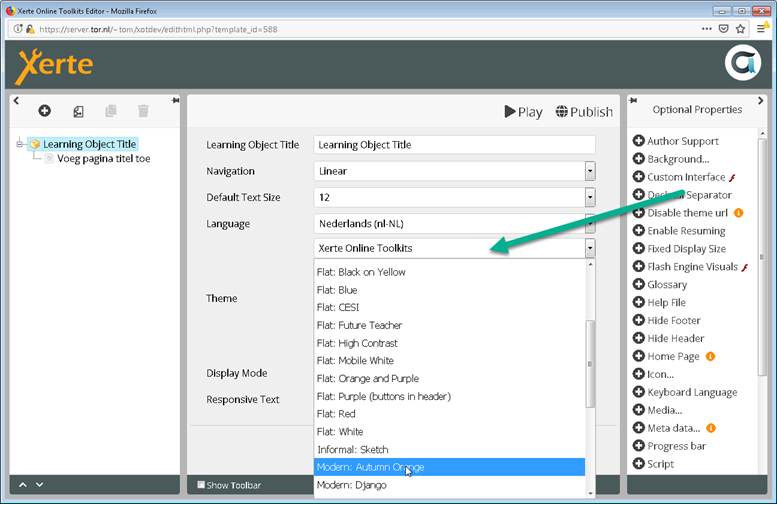Open the Language dropdown
This screenshot has width=777, height=505.
point(590,224)
